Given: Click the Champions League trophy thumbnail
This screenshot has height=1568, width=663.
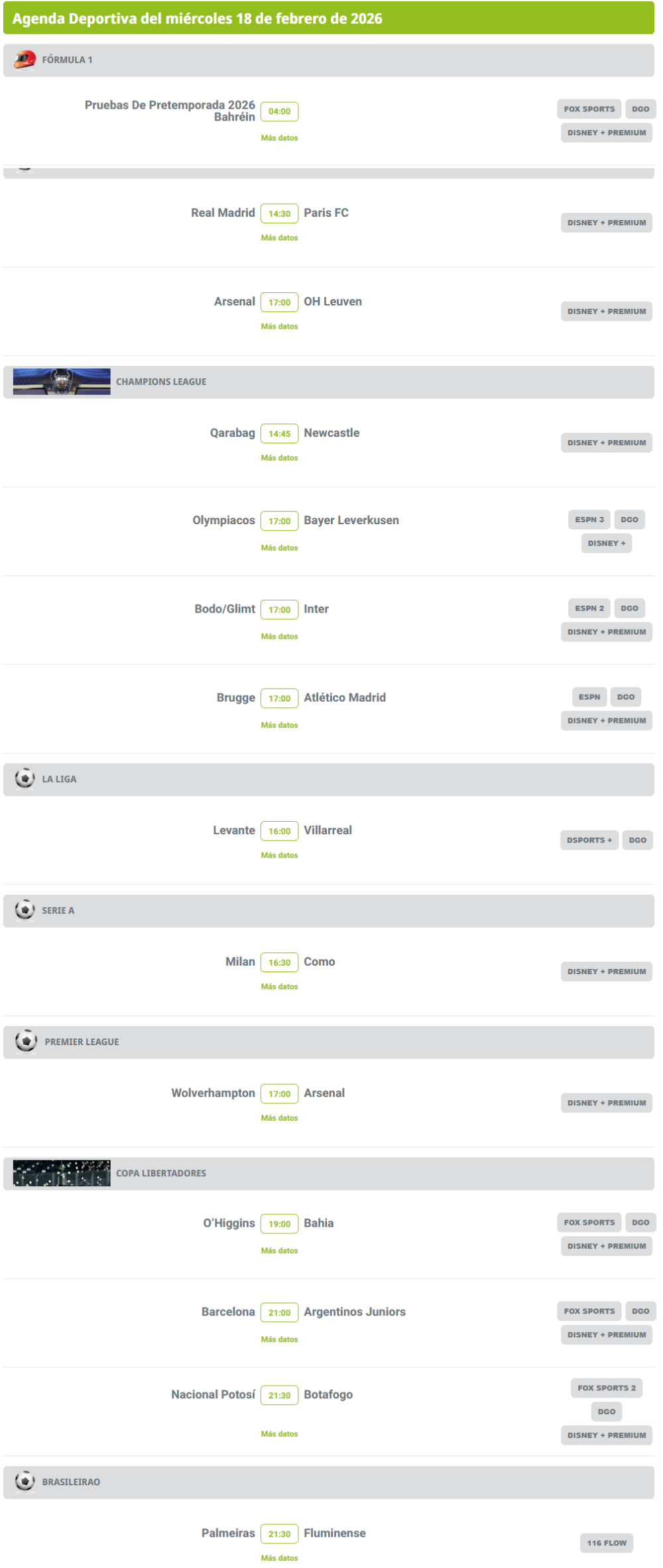Looking at the screenshot, I should pos(62,382).
